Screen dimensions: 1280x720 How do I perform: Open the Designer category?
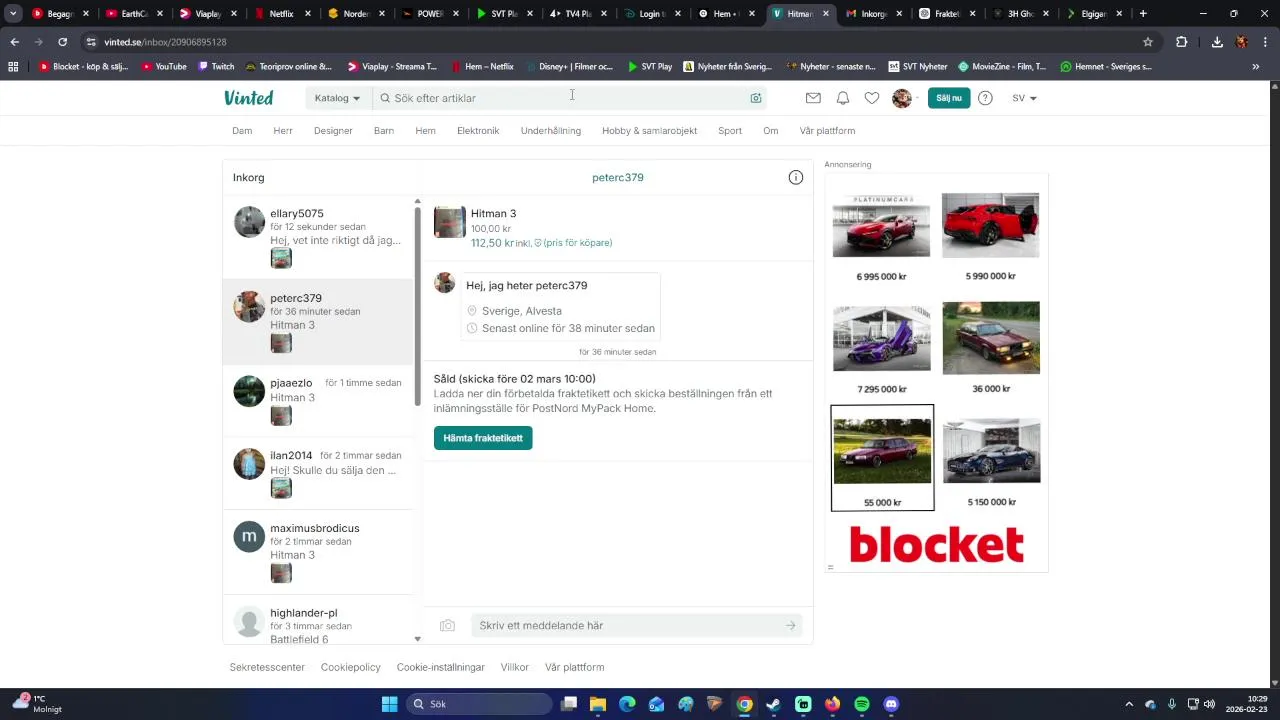333,131
